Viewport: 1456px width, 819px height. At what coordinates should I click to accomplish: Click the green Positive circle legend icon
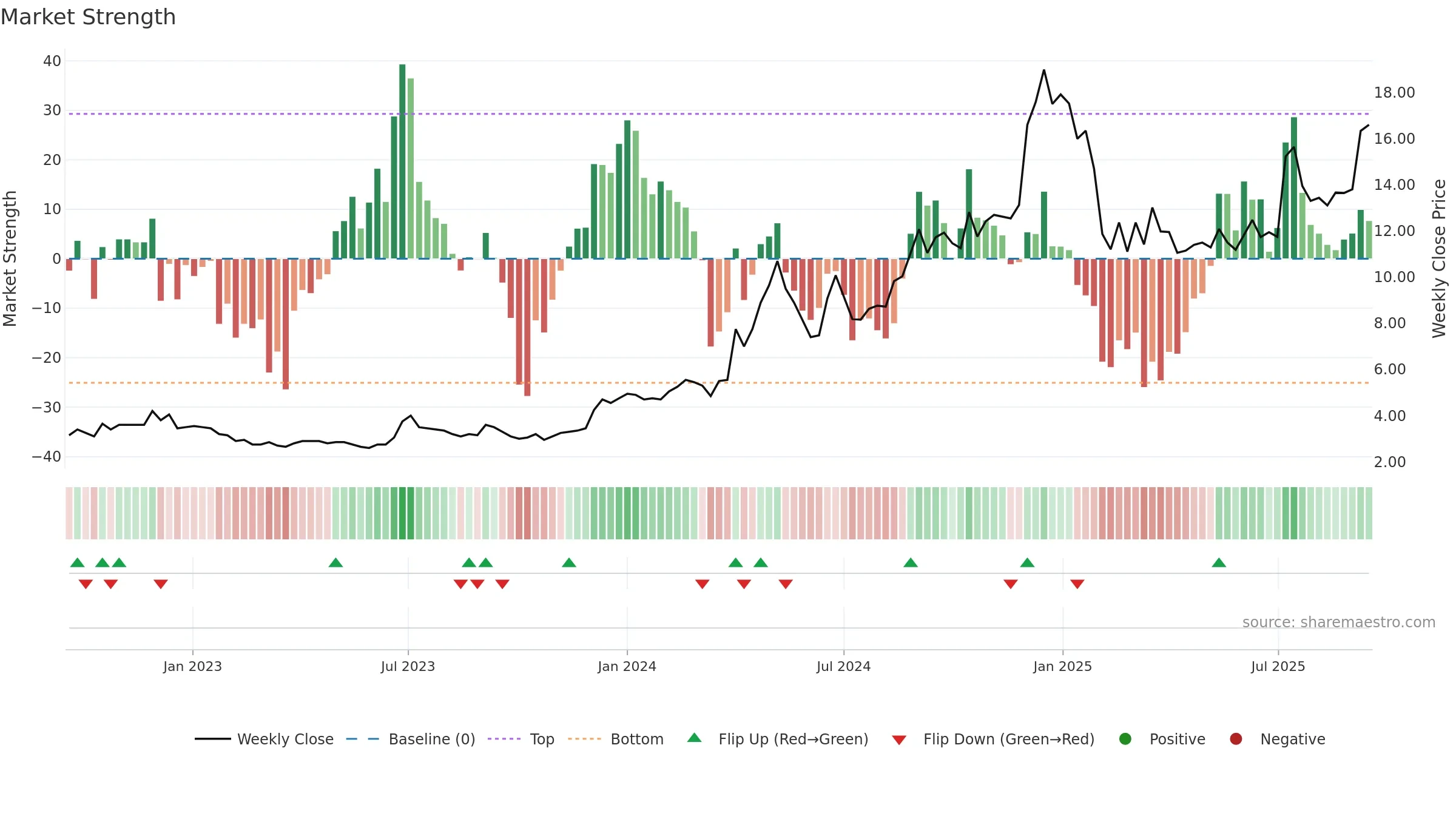pos(1125,739)
